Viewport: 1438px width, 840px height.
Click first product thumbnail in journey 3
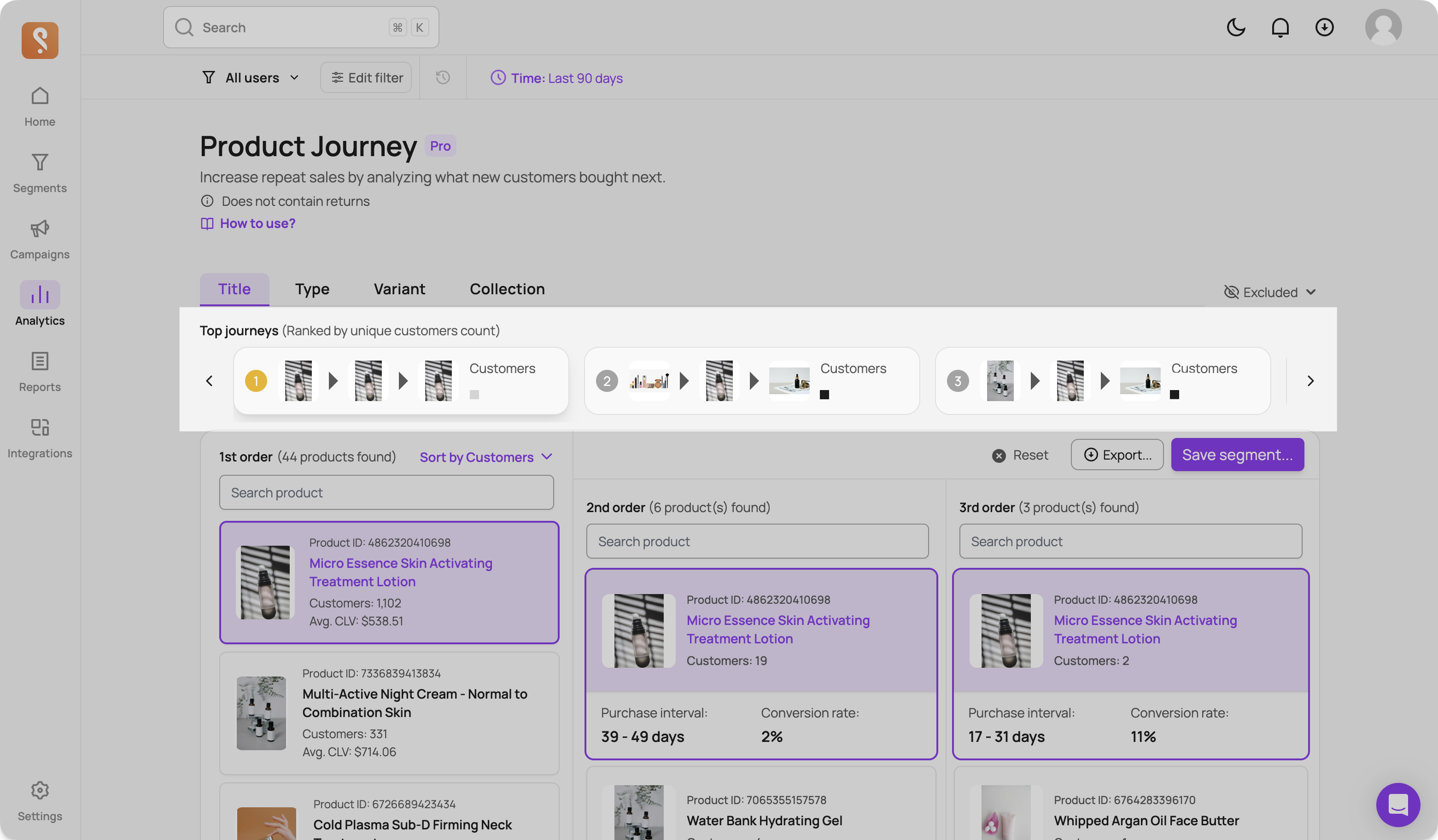tap(1000, 380)
